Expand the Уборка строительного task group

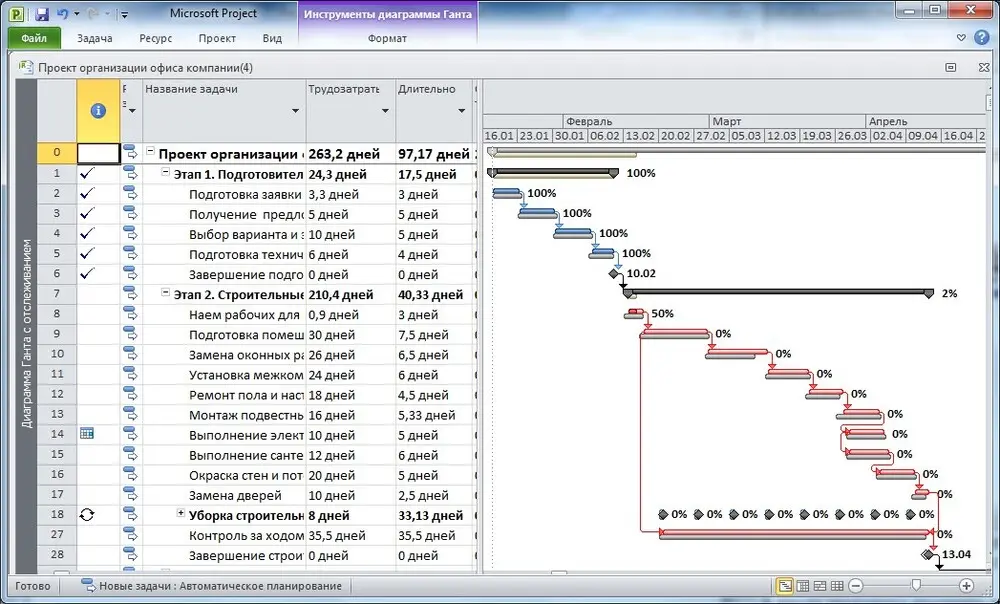[180, 513]
